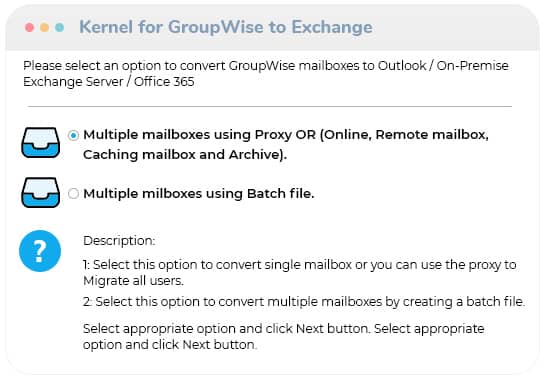
Task: Select the Multiple milboxes using Batch file radio
Action: click(x=73, y=193)
